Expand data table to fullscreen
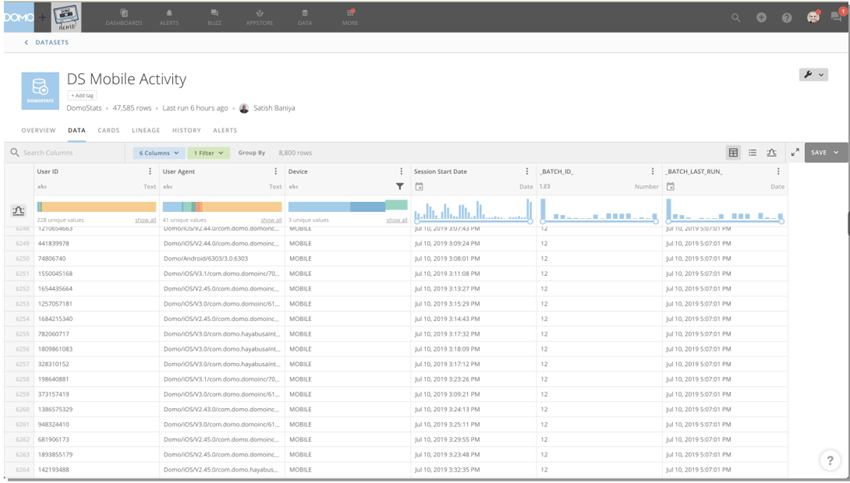 [795, 153]
